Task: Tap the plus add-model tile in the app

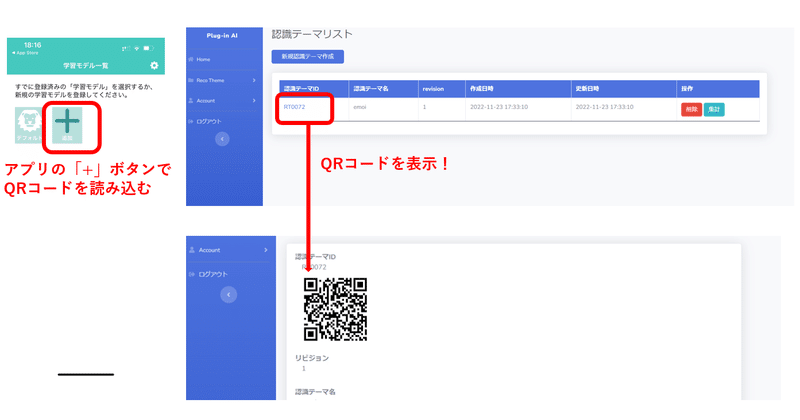Action: pyautogui.click(x=67, y=125)
